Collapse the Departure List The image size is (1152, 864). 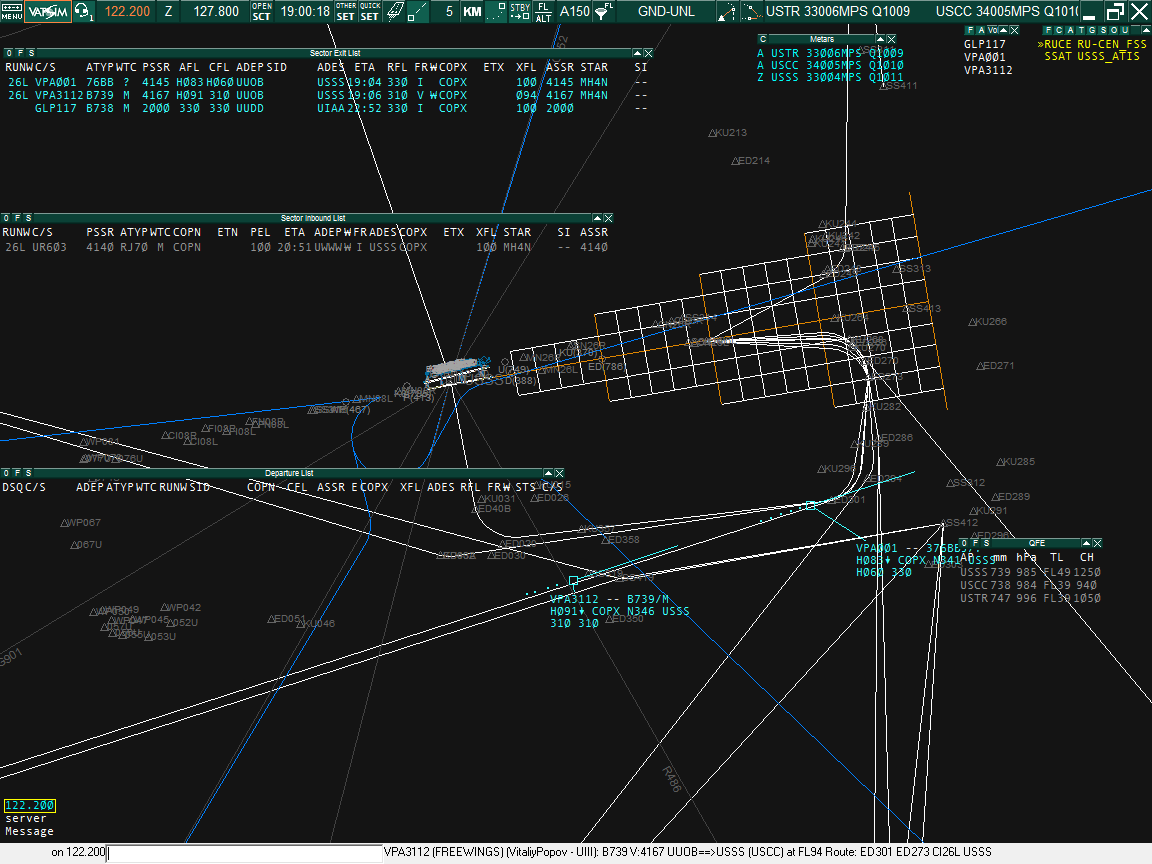coord(548,473)
